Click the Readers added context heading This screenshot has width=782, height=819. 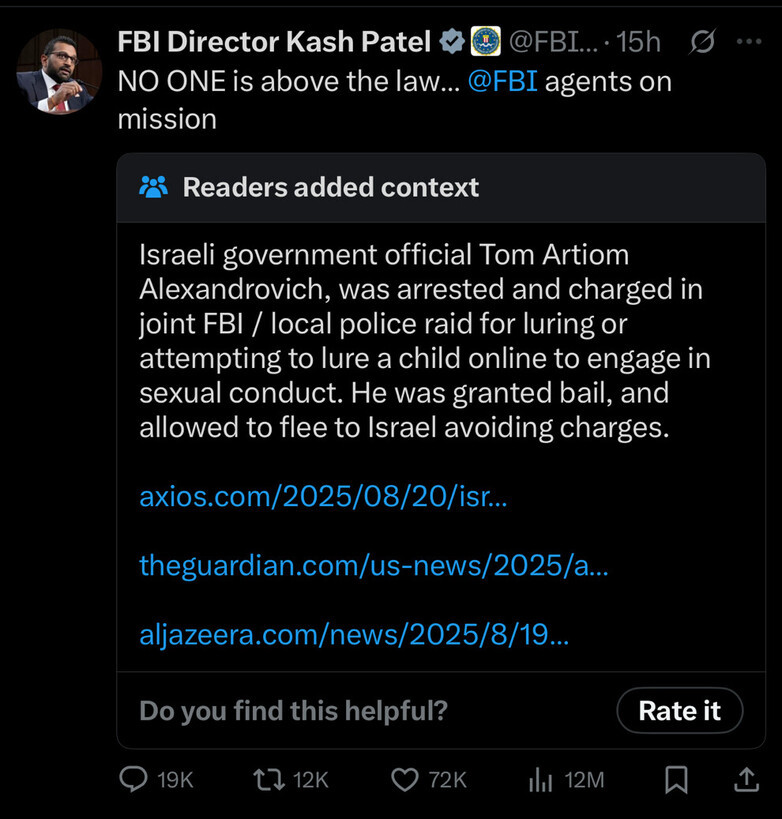tap(330, 187)
